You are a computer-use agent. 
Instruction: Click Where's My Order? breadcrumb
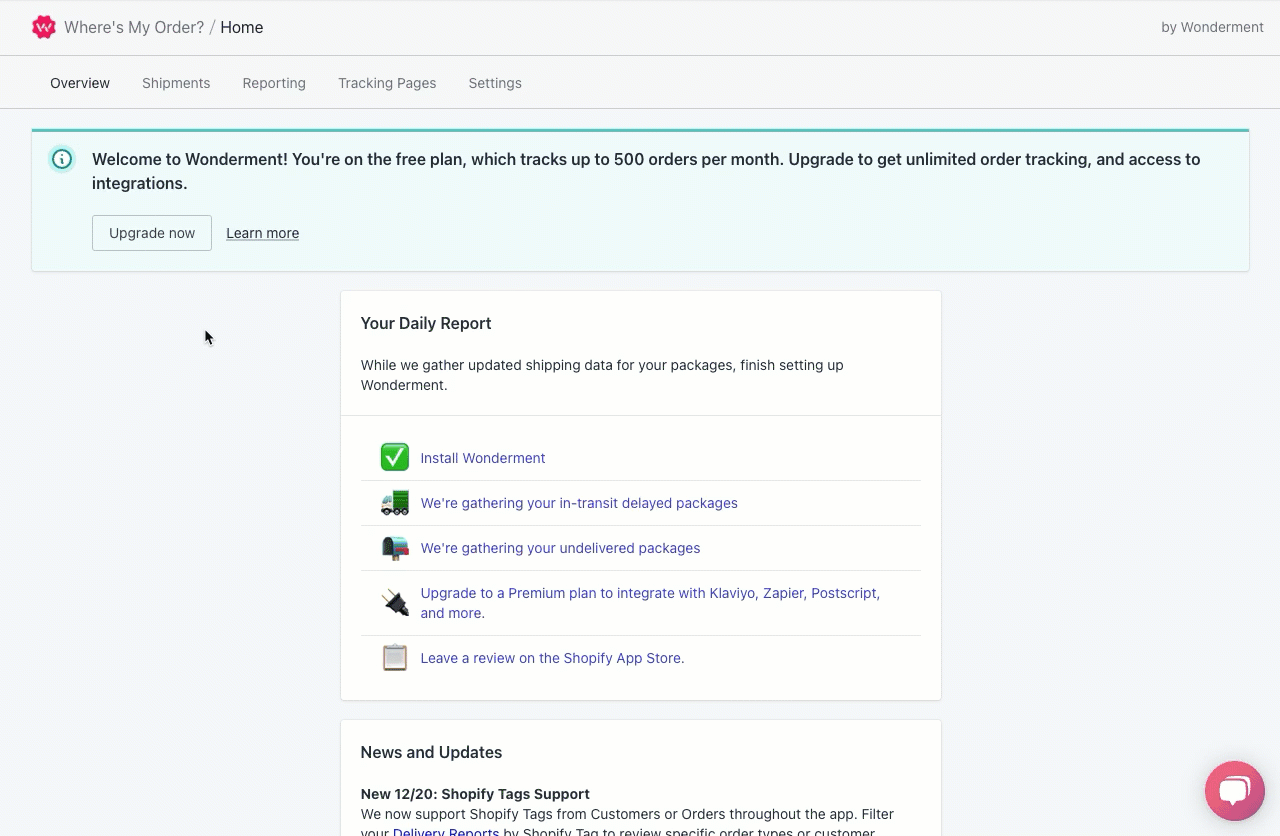click(134, 27)
